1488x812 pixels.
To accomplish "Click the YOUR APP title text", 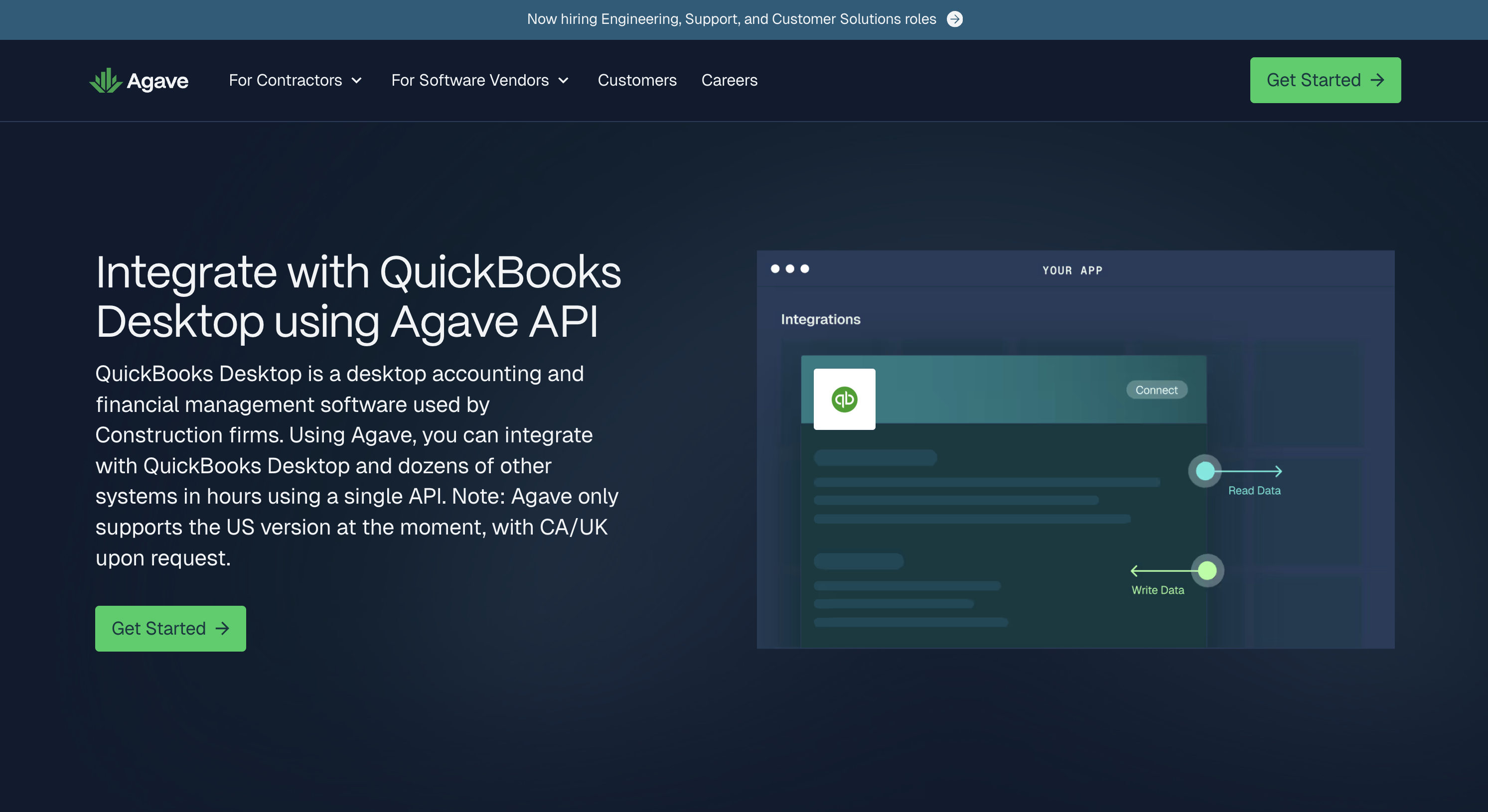I will (x=1073, y=271).
